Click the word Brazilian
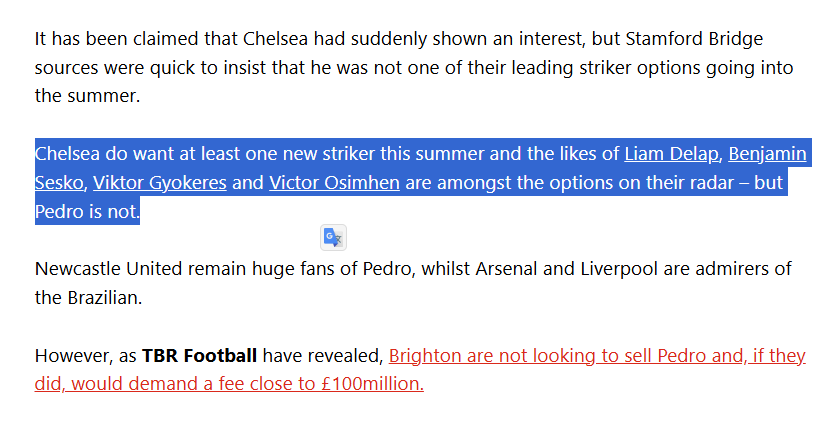This screenshot has height=428, width=832. pos(105,298)
